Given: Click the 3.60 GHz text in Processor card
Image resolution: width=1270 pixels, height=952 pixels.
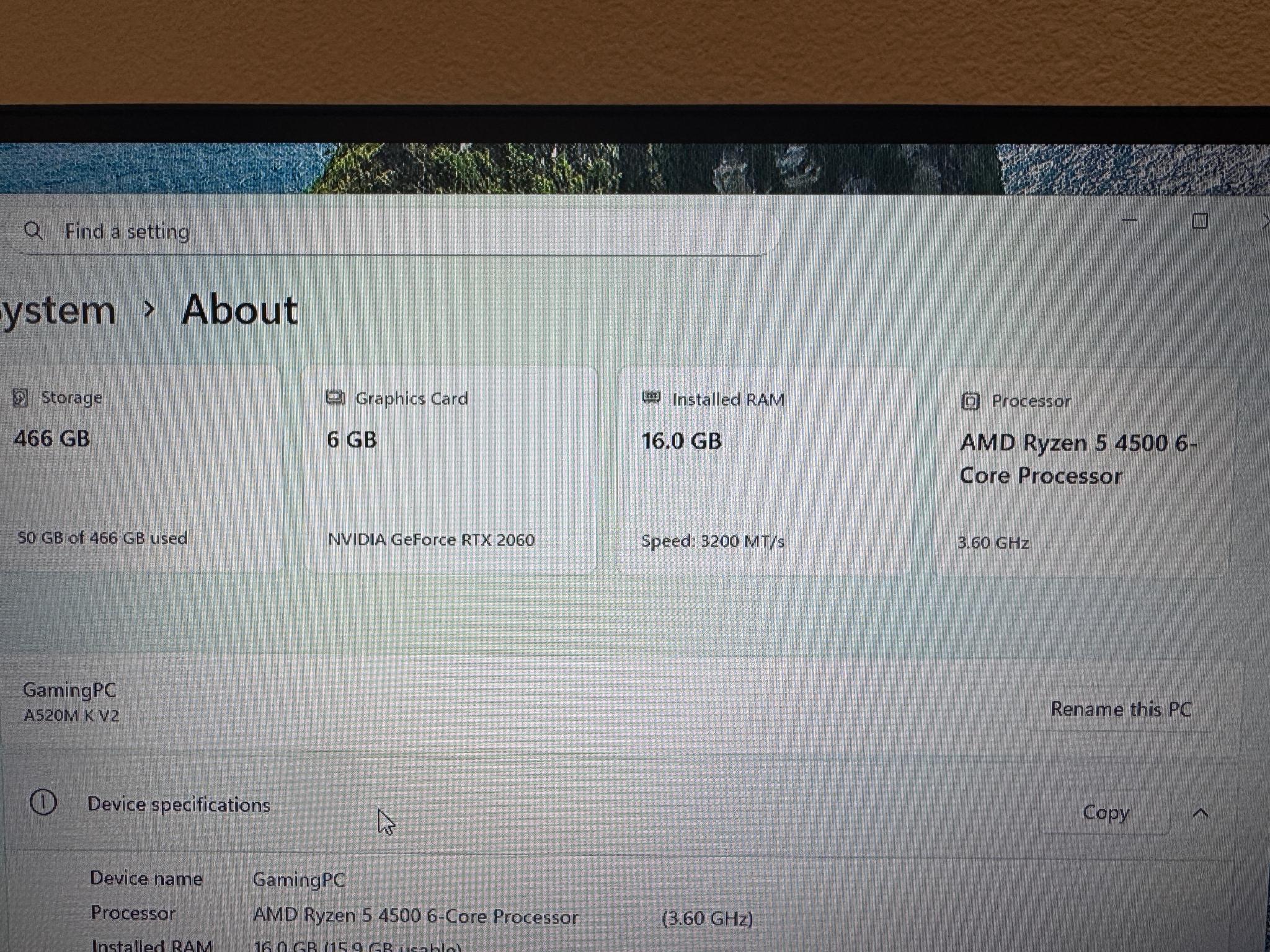Looking at the screenshot, I should coord(993,543).
